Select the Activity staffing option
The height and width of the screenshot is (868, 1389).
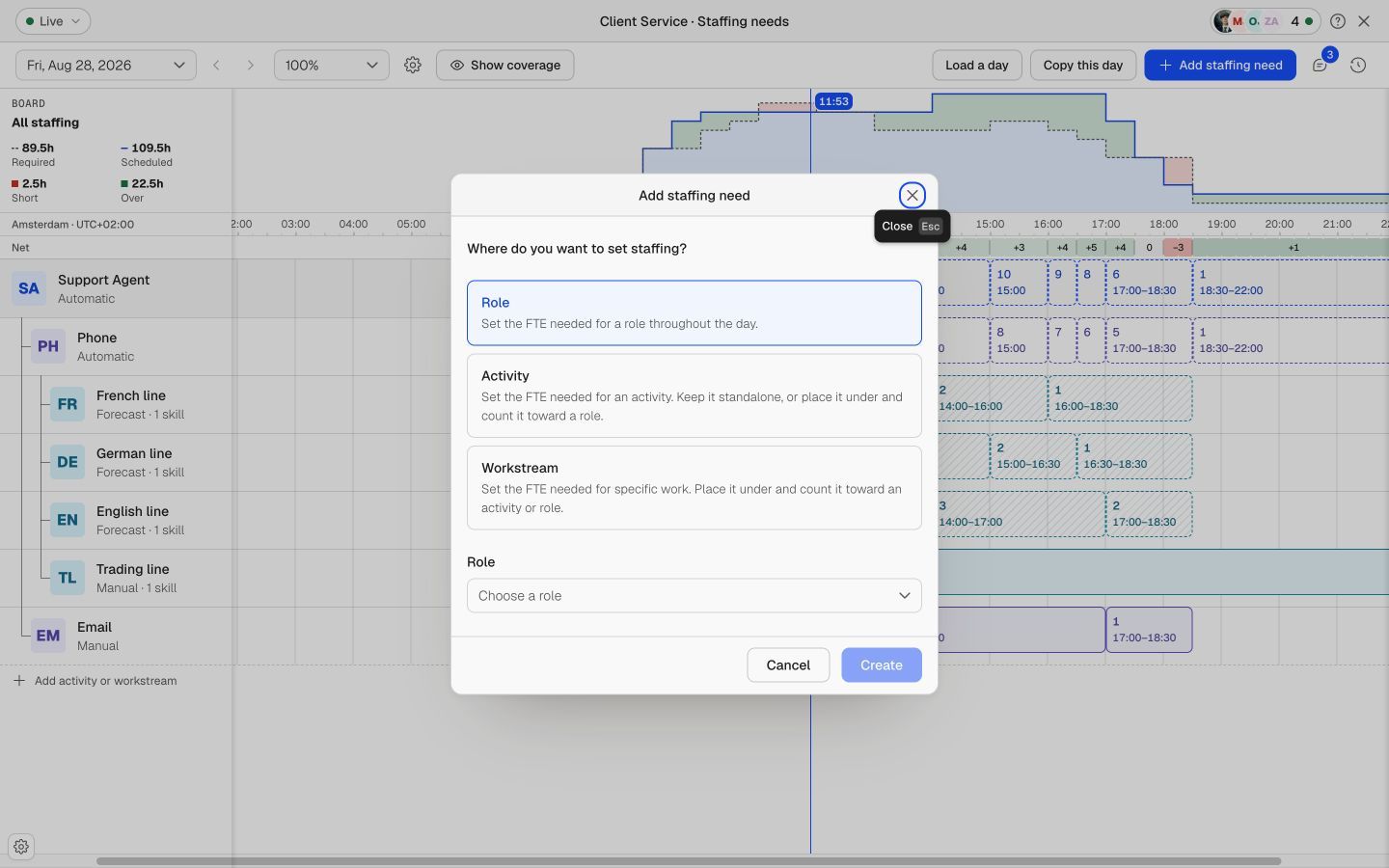click(694, 395)
